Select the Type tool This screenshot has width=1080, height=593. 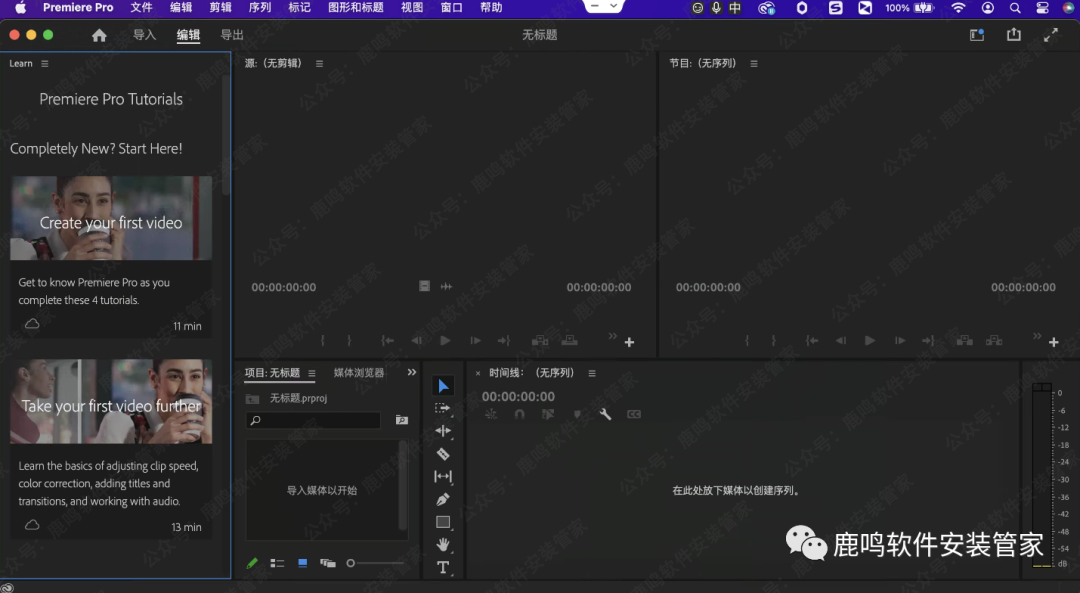click(x=443, y=567)
